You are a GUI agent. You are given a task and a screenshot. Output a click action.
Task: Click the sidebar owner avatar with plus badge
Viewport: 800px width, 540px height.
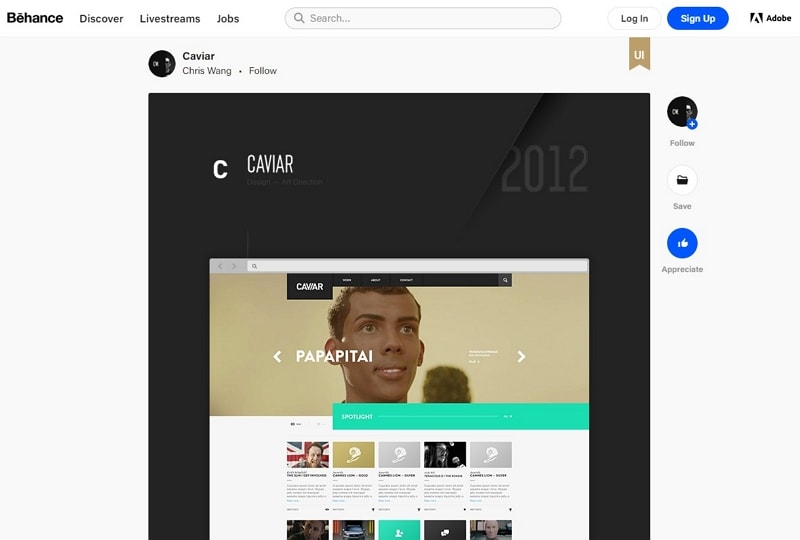pyautogui.click(x=682, y=112)
